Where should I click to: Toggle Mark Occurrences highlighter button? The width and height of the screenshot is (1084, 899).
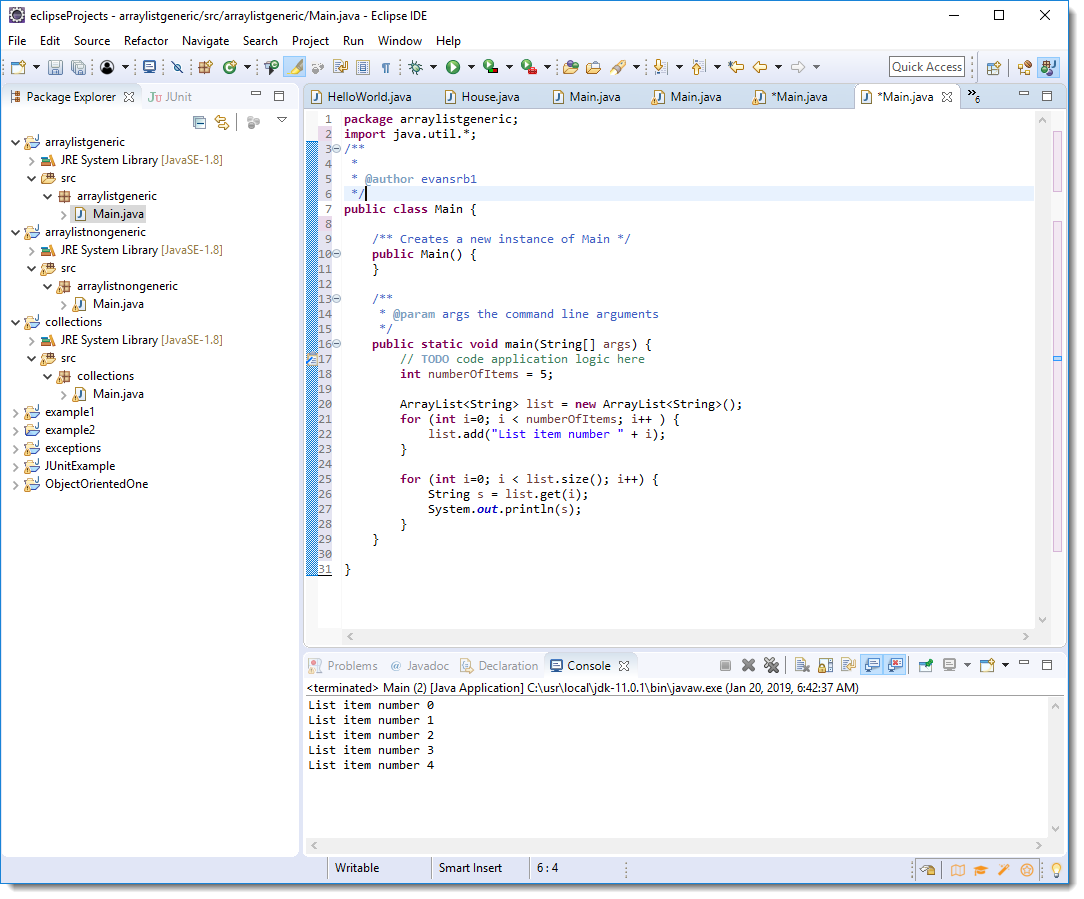[x=295, y=67]
